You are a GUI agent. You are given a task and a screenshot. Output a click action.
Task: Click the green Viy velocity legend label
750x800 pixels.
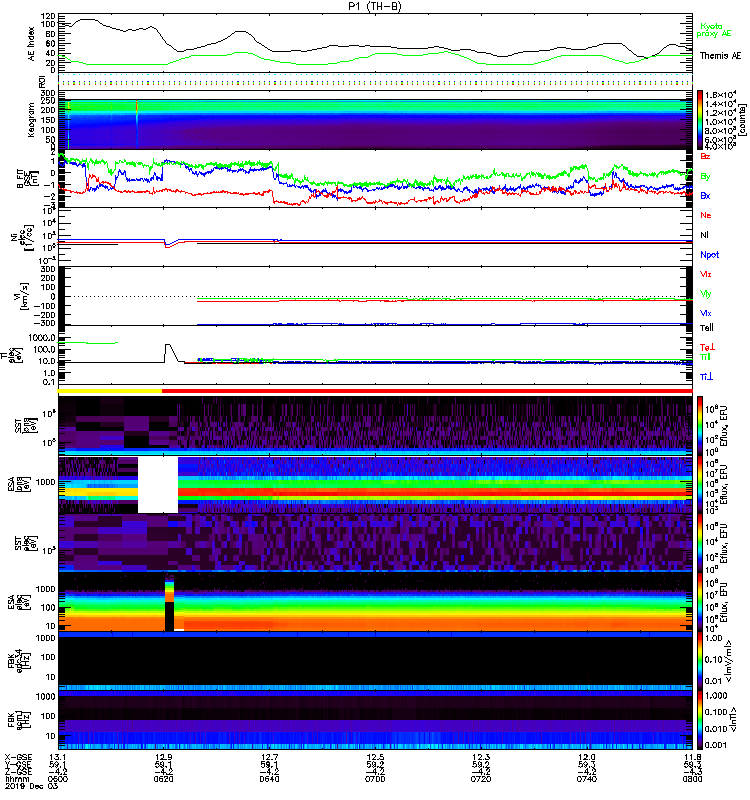706,294
